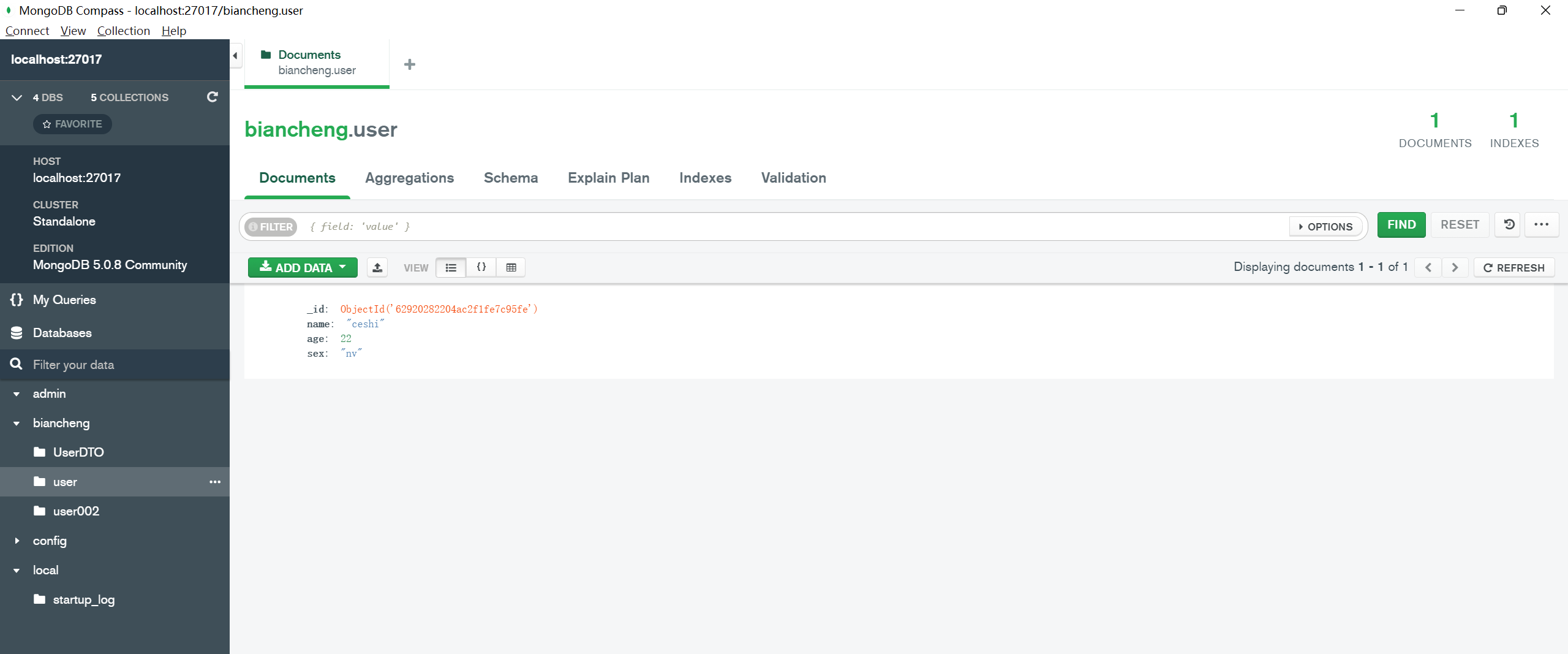The width and height of the screenshot is (1568, 654).
Task: Switch to Explain Plan tab
Action: coord(609,178)
